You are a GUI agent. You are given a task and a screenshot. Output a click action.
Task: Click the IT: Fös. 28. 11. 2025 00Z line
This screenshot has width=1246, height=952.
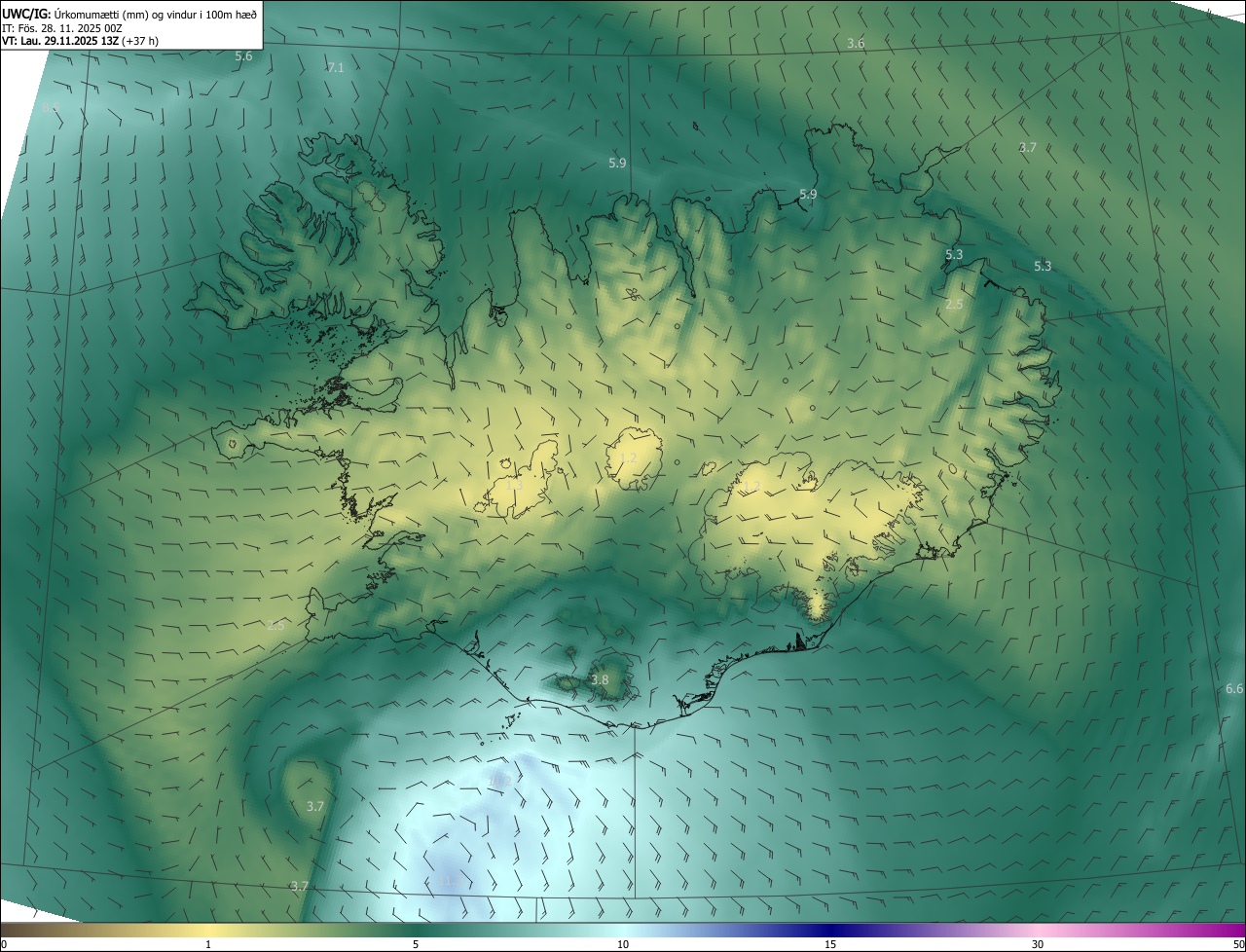62,28
